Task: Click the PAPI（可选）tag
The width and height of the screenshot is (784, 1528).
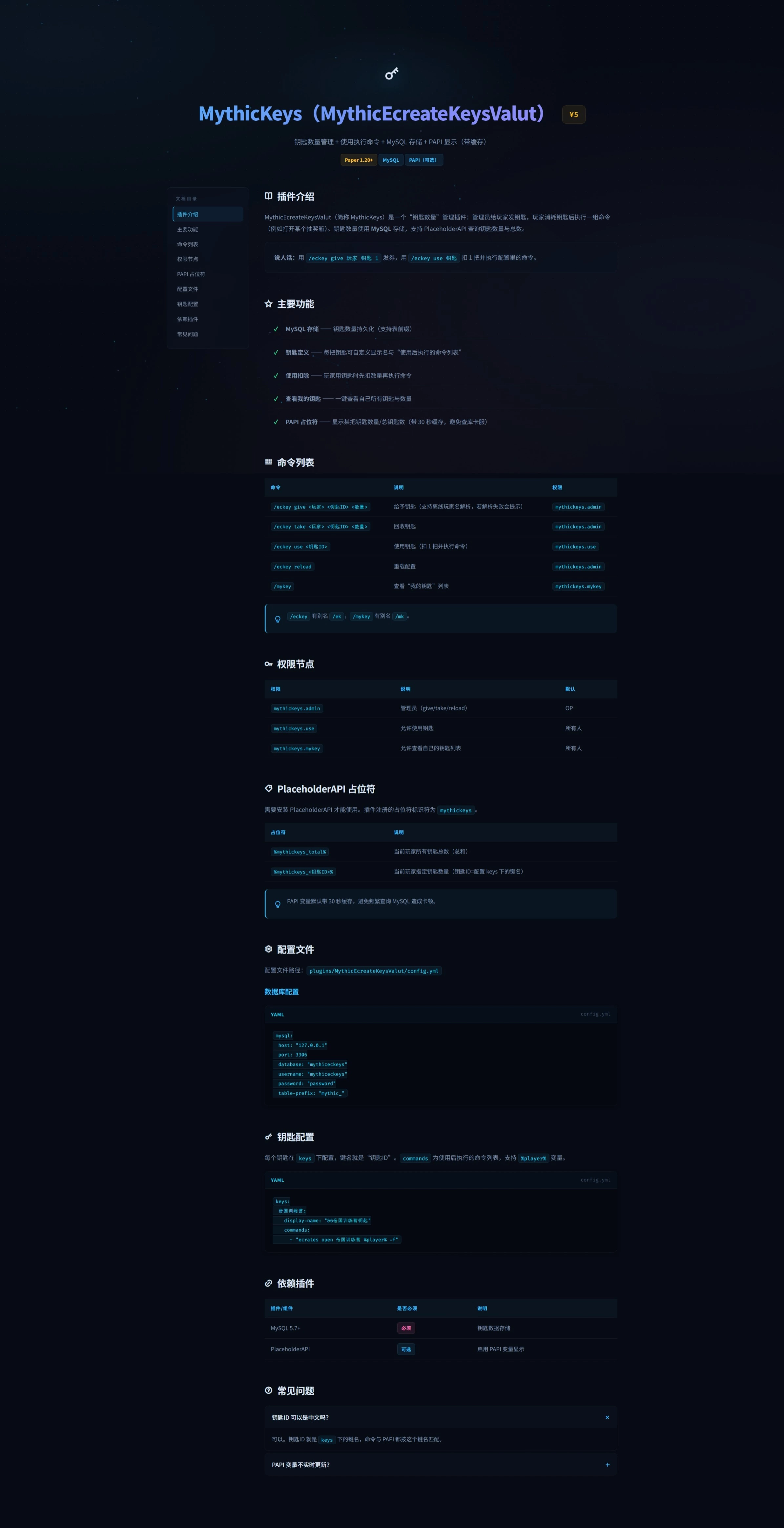Action: pos(423,160)
